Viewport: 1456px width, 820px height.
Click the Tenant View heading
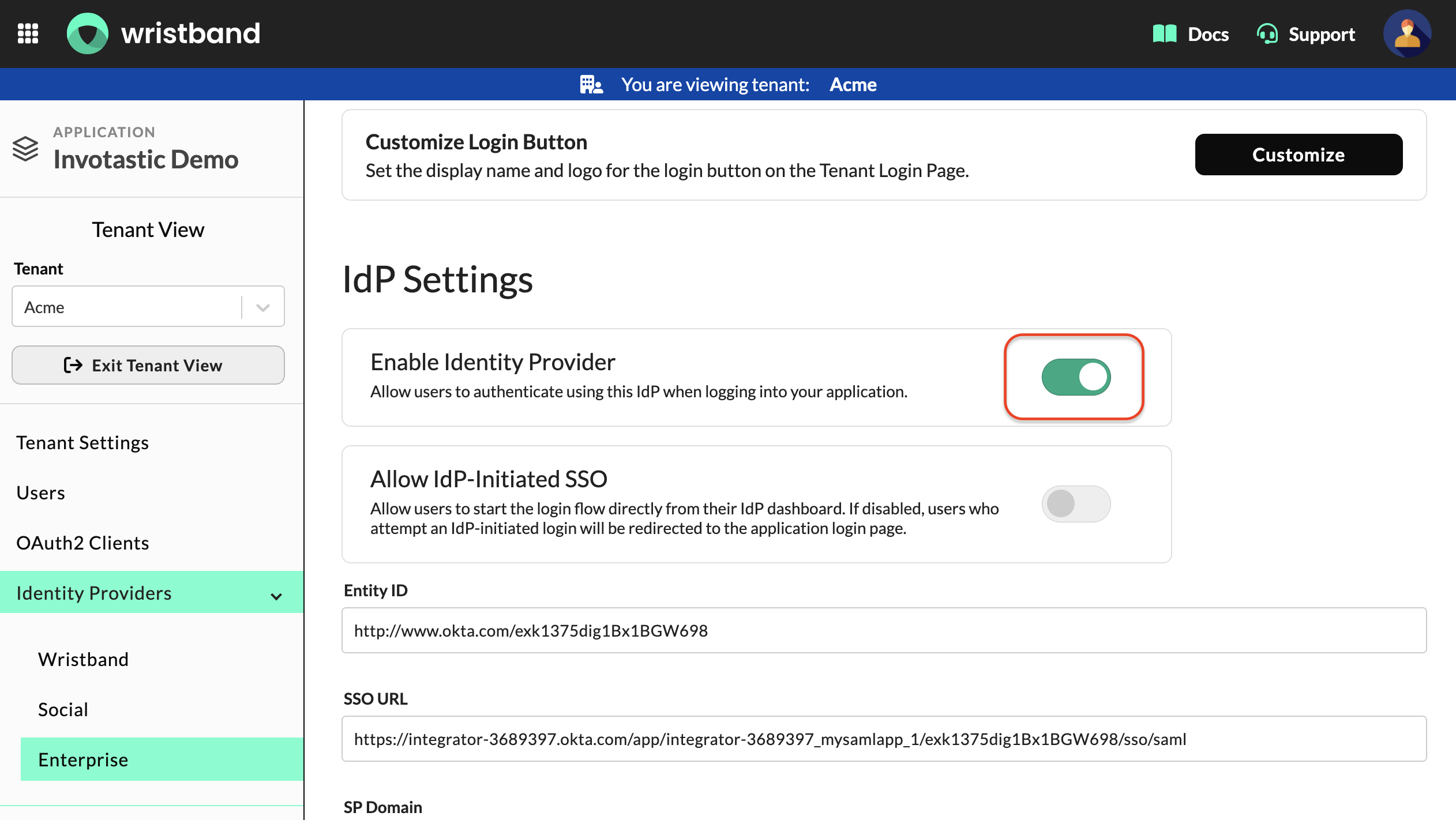click(x=148, y=230)
